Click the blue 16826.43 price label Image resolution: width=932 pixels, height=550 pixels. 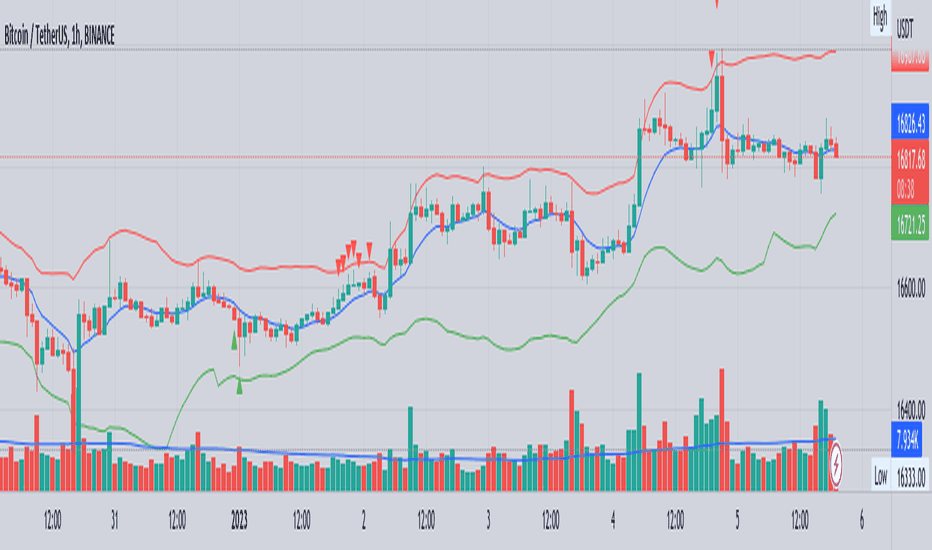pos(910,123)
